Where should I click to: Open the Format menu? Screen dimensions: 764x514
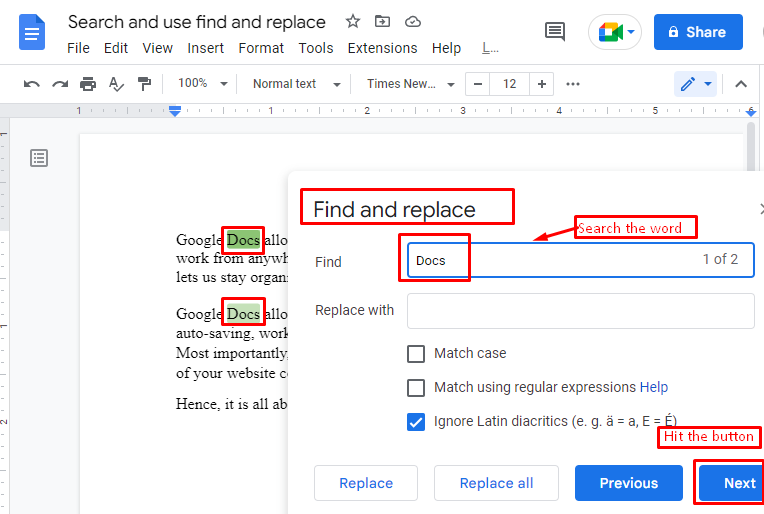coord(261,48)
